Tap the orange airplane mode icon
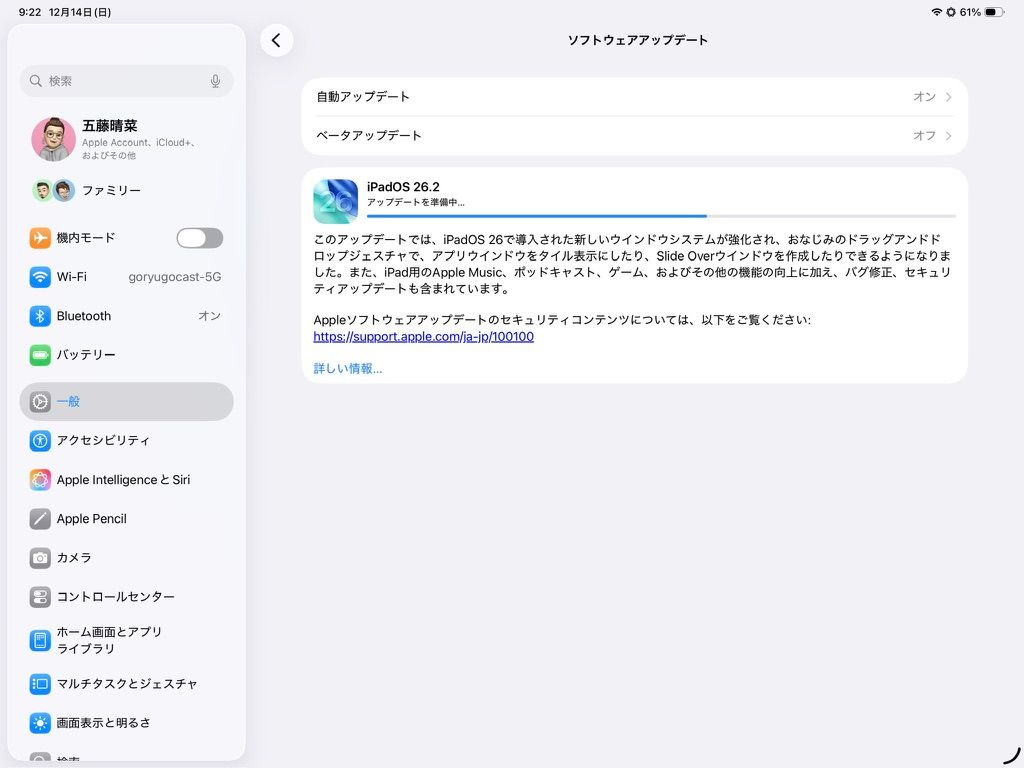1024x768 pixels. (40, 238)
